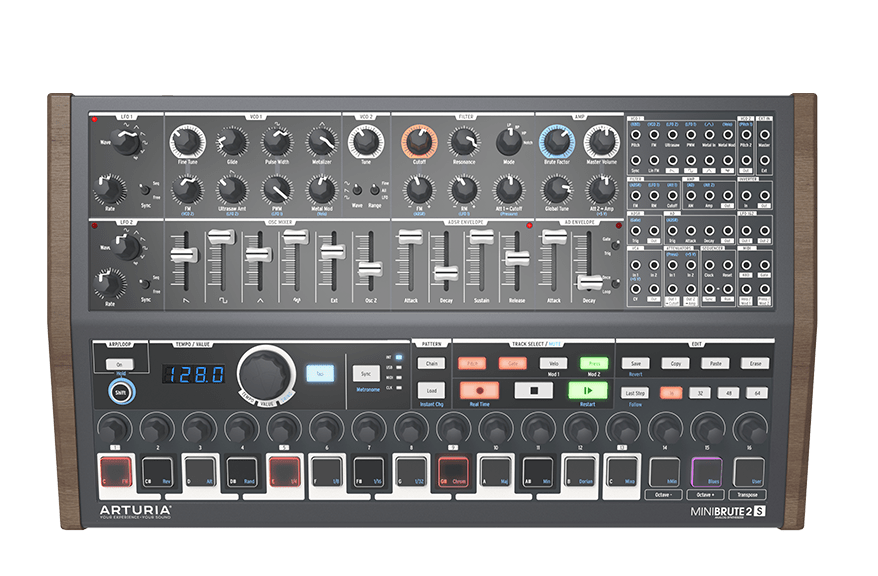The width and height of the screenshot is (878, 576).
Task: Flip the AD envelope Once/Loop switch
Action: [x=615, y=284]
